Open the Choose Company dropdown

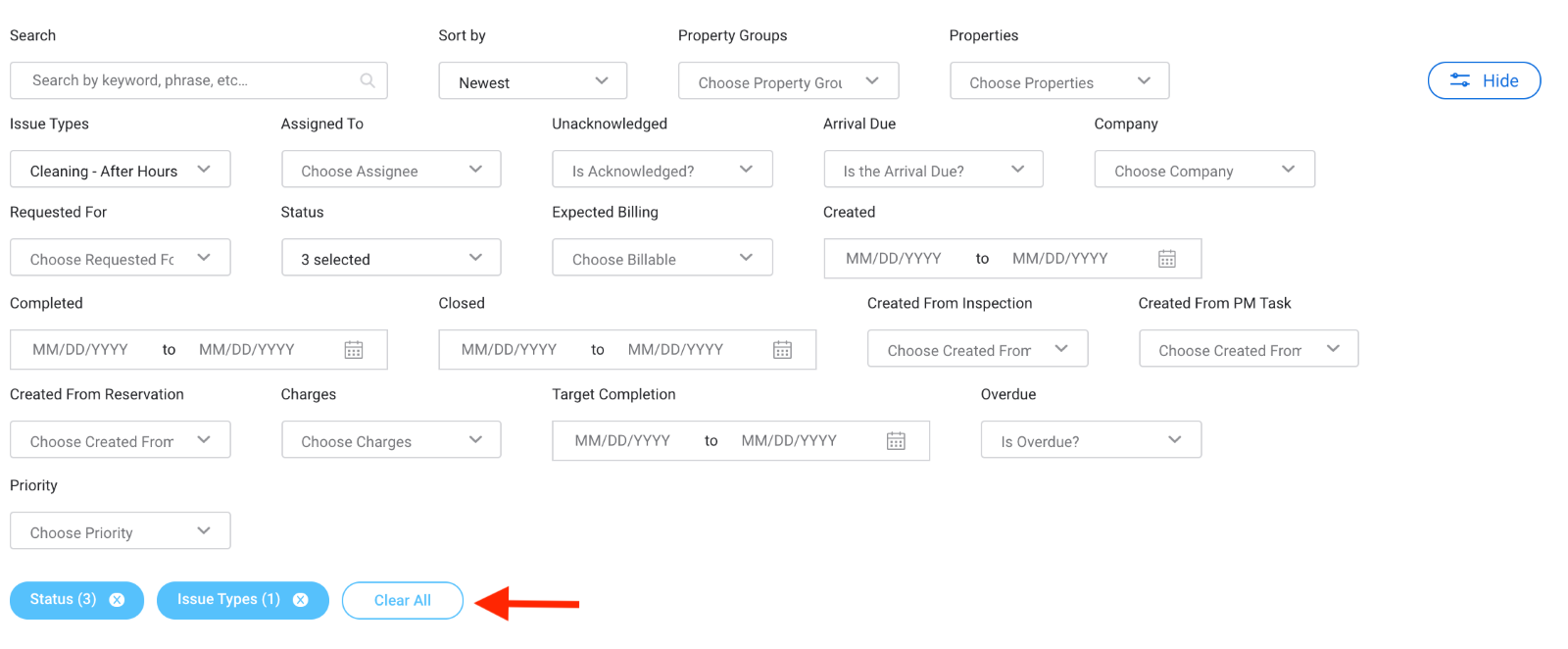1204,170
